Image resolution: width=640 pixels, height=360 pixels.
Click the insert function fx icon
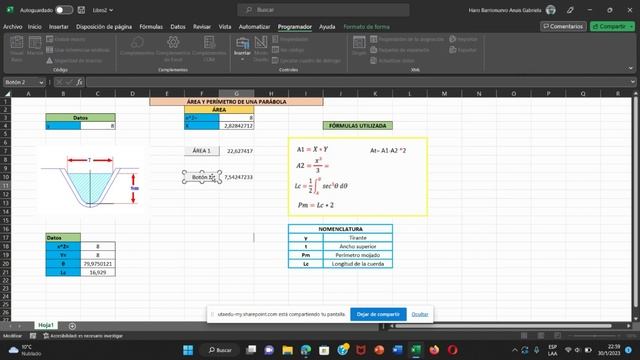(x=79, y=82)
